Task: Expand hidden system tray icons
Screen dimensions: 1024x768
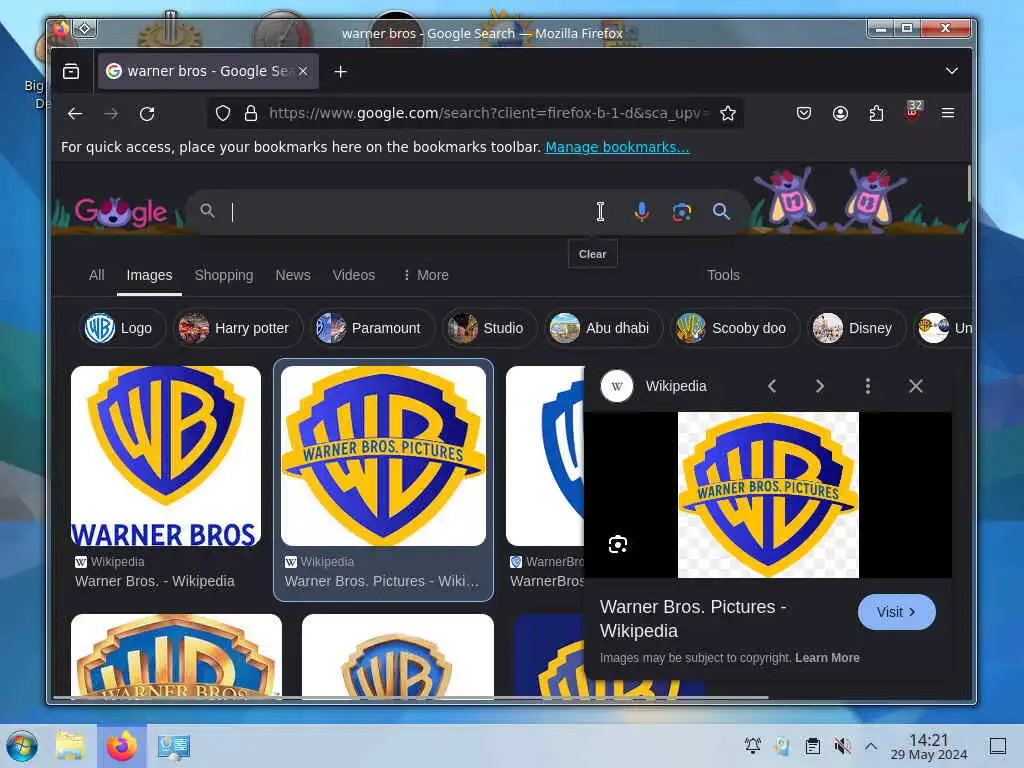Action: pos(871,745)
